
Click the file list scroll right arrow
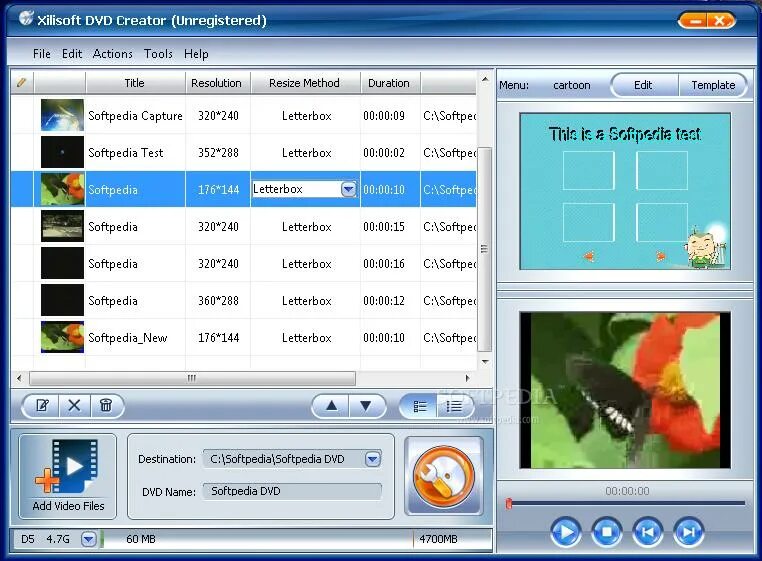click(468, 378)
